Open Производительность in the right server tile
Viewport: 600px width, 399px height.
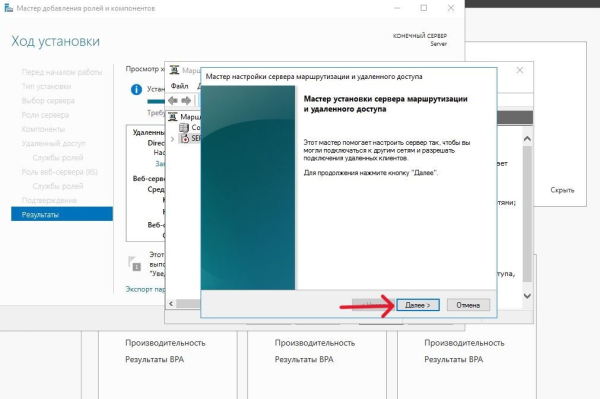pyautogui.click(x=464, y=343)
